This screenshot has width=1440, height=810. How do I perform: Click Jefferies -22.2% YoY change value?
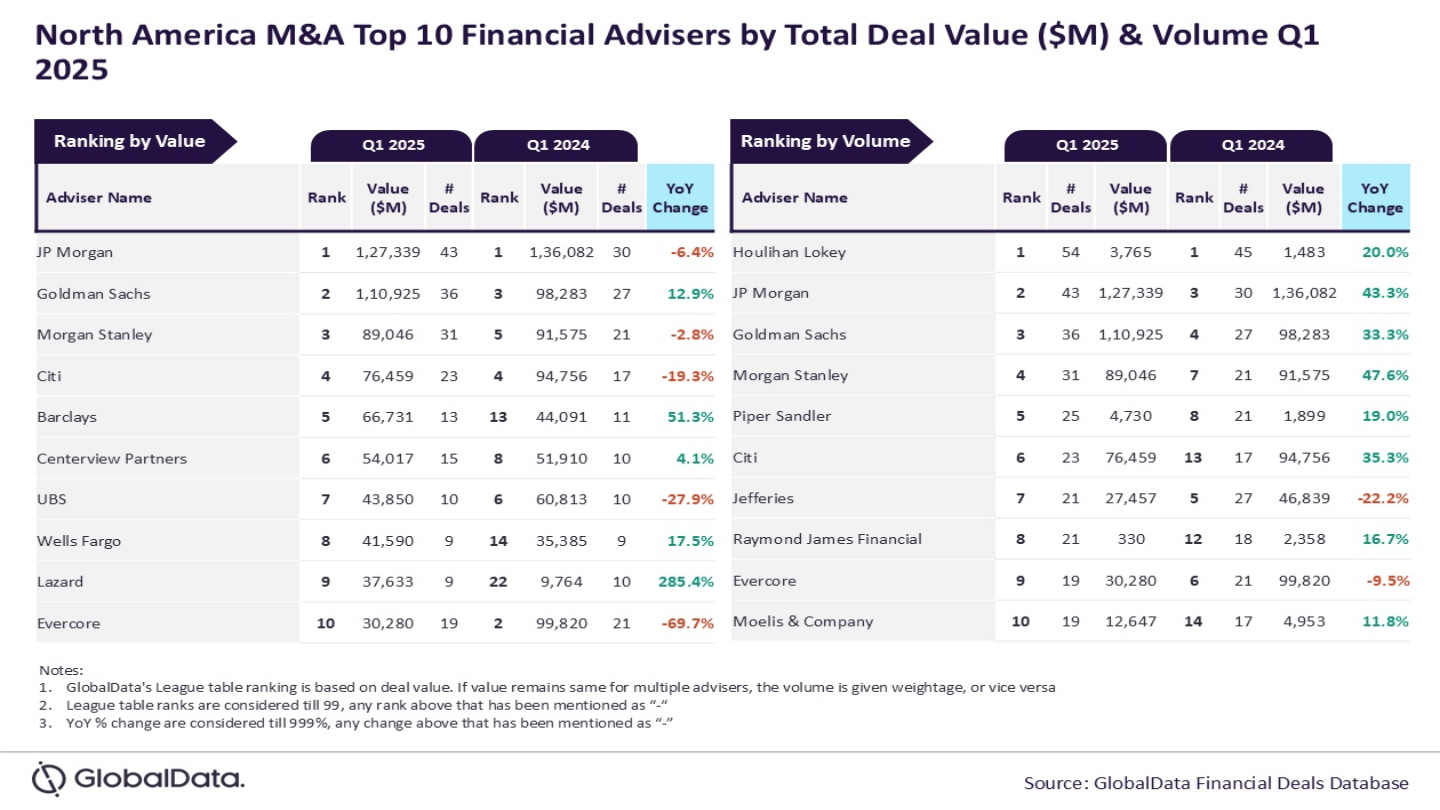pyautogui.click(x=1381, y=498)
